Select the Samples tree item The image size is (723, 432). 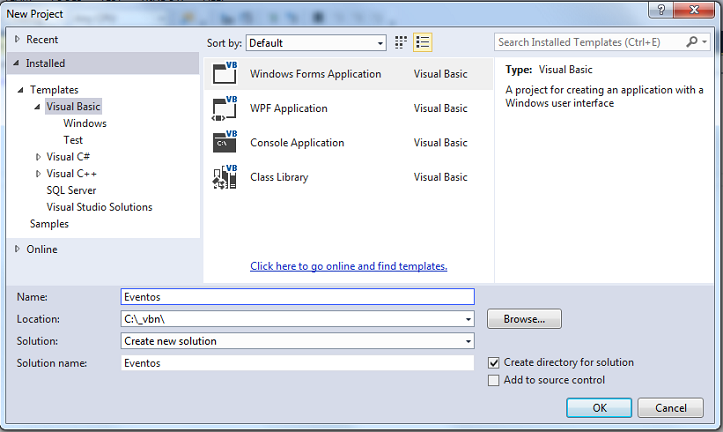pos(49,224)
